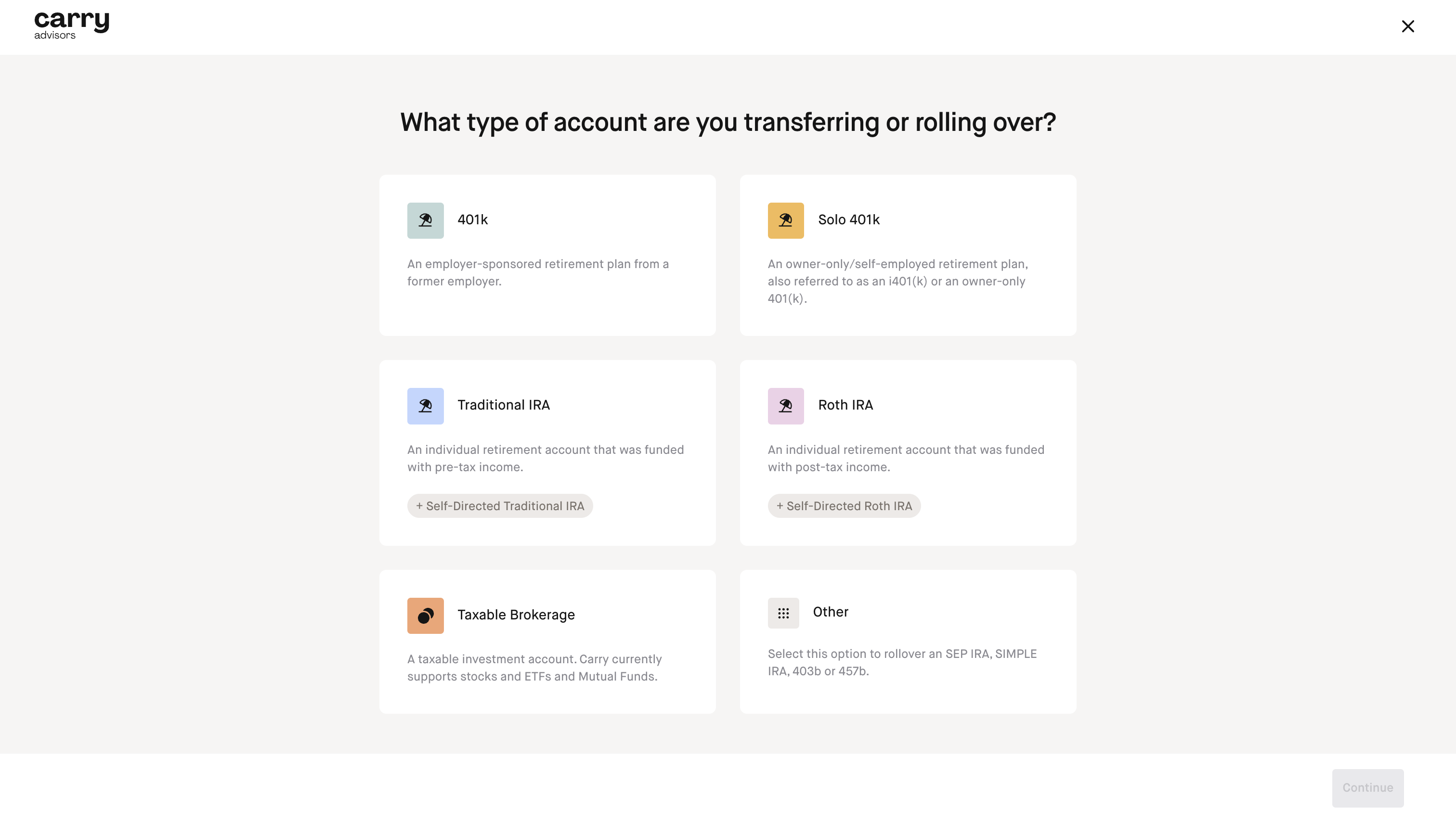The width and height of the screenshot is (1456, 823).
Task: Click the orange Taxable Brokerage icon
Action: 425,616
